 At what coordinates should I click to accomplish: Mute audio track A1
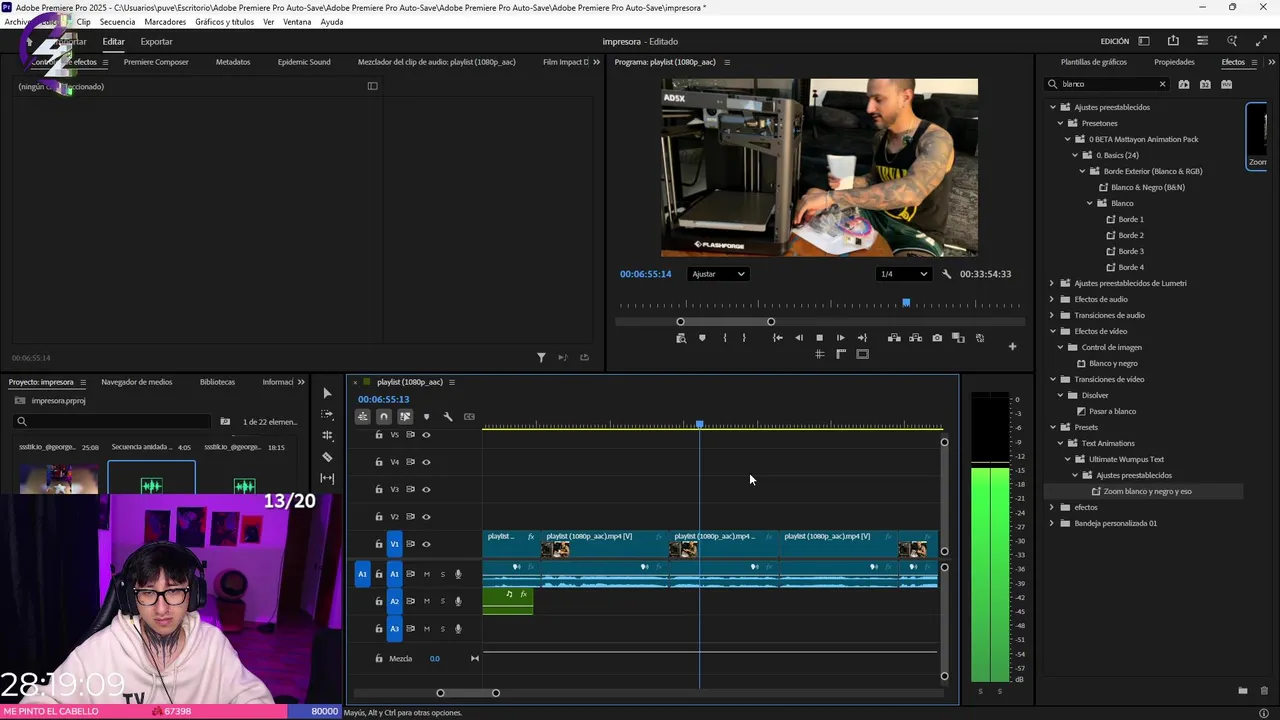(x=427, y=574)
